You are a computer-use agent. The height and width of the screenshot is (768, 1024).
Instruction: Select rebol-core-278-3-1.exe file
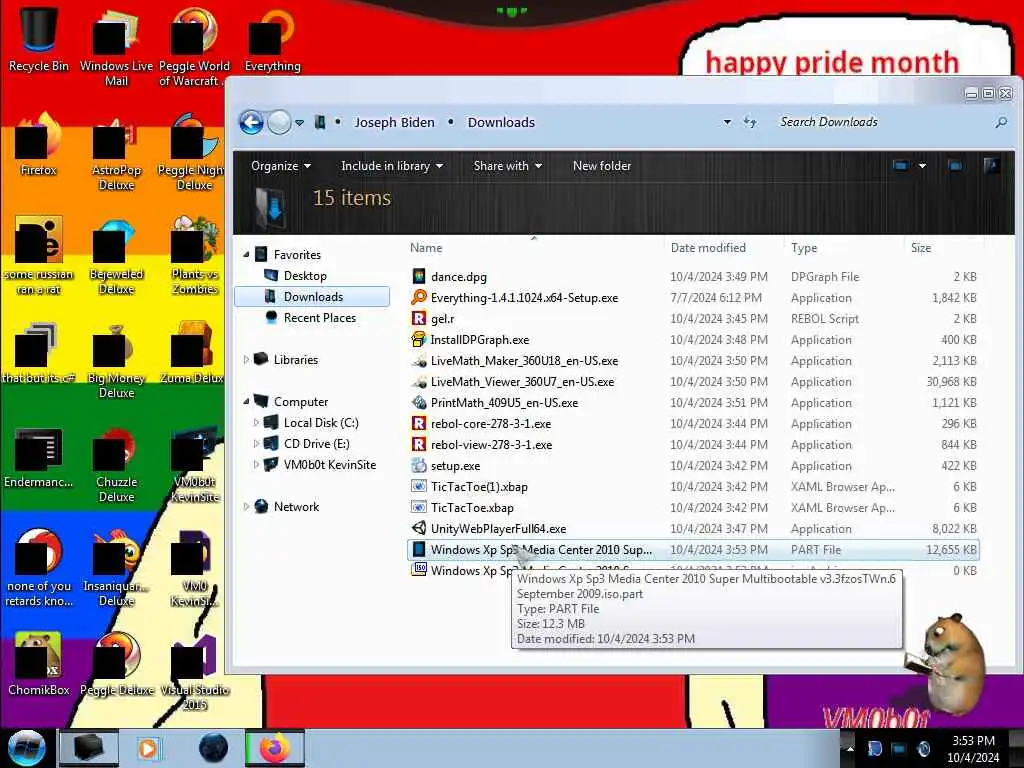[x=490, y=423]
